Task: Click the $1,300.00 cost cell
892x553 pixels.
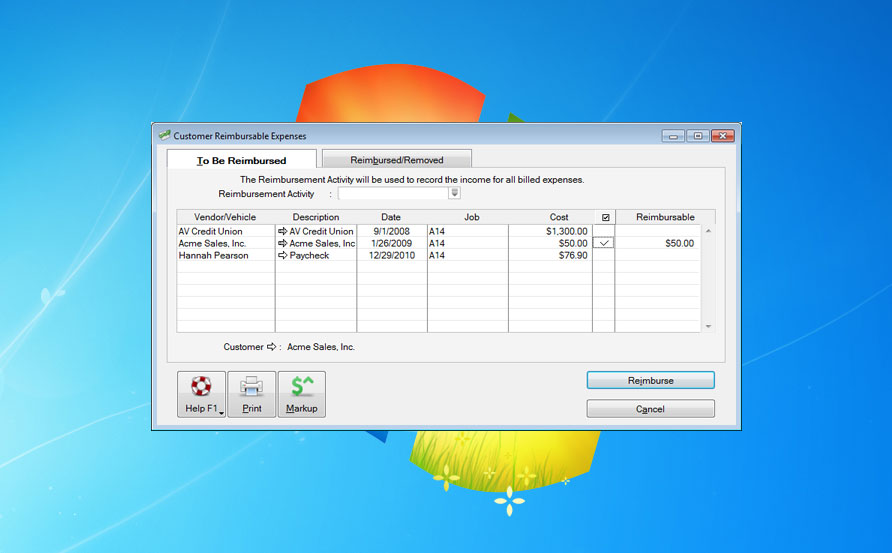Action: click(x=550, y=231)
